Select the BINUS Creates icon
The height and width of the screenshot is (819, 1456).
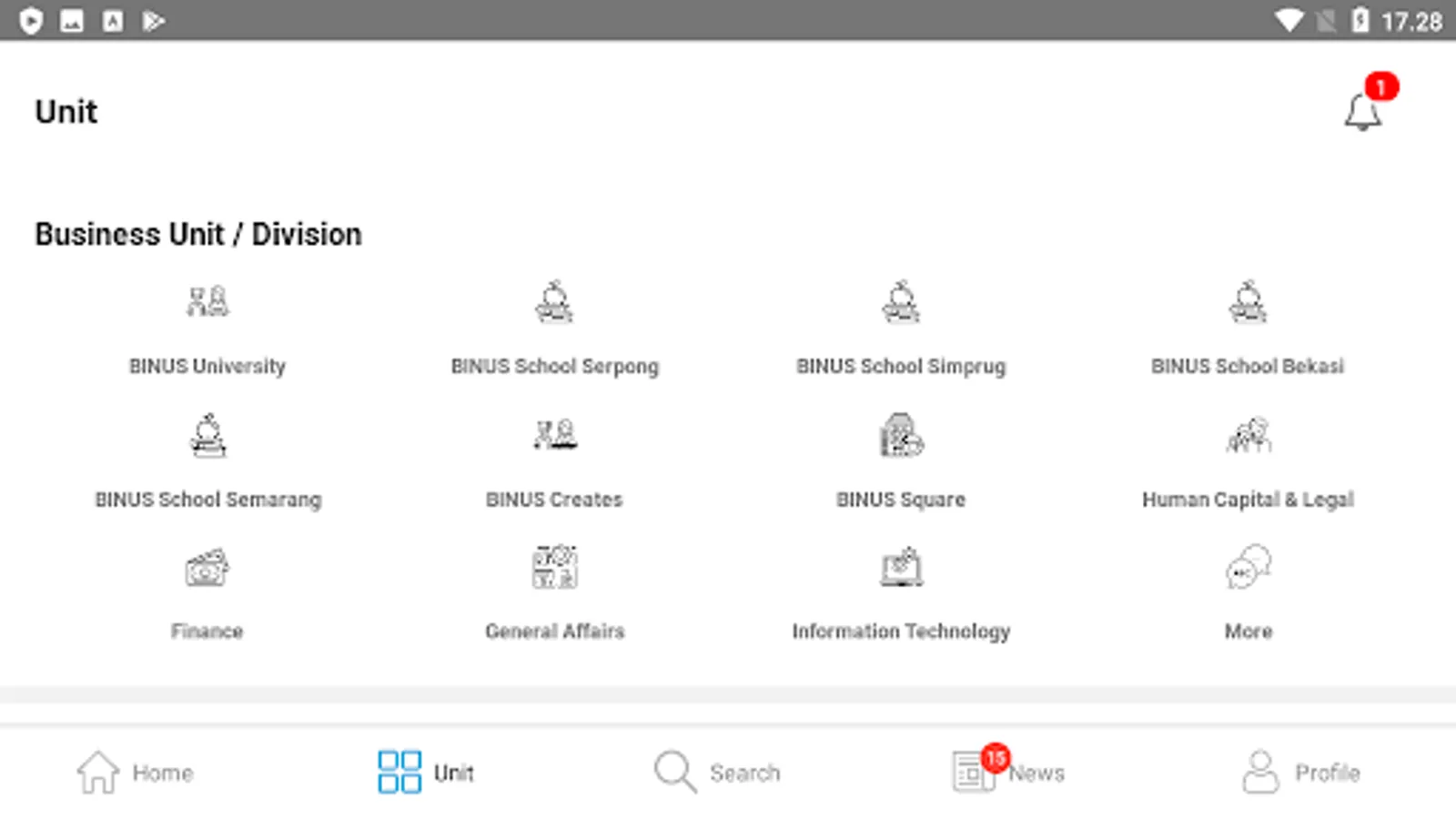click(x=554, y=435)
